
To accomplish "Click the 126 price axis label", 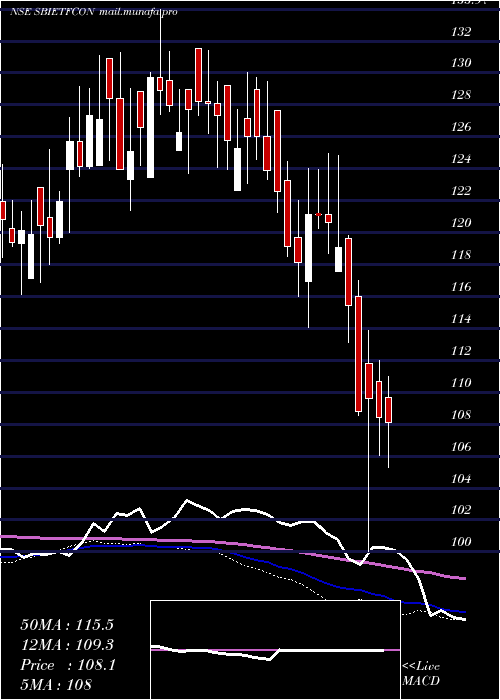I will click(x=461, y=127).
